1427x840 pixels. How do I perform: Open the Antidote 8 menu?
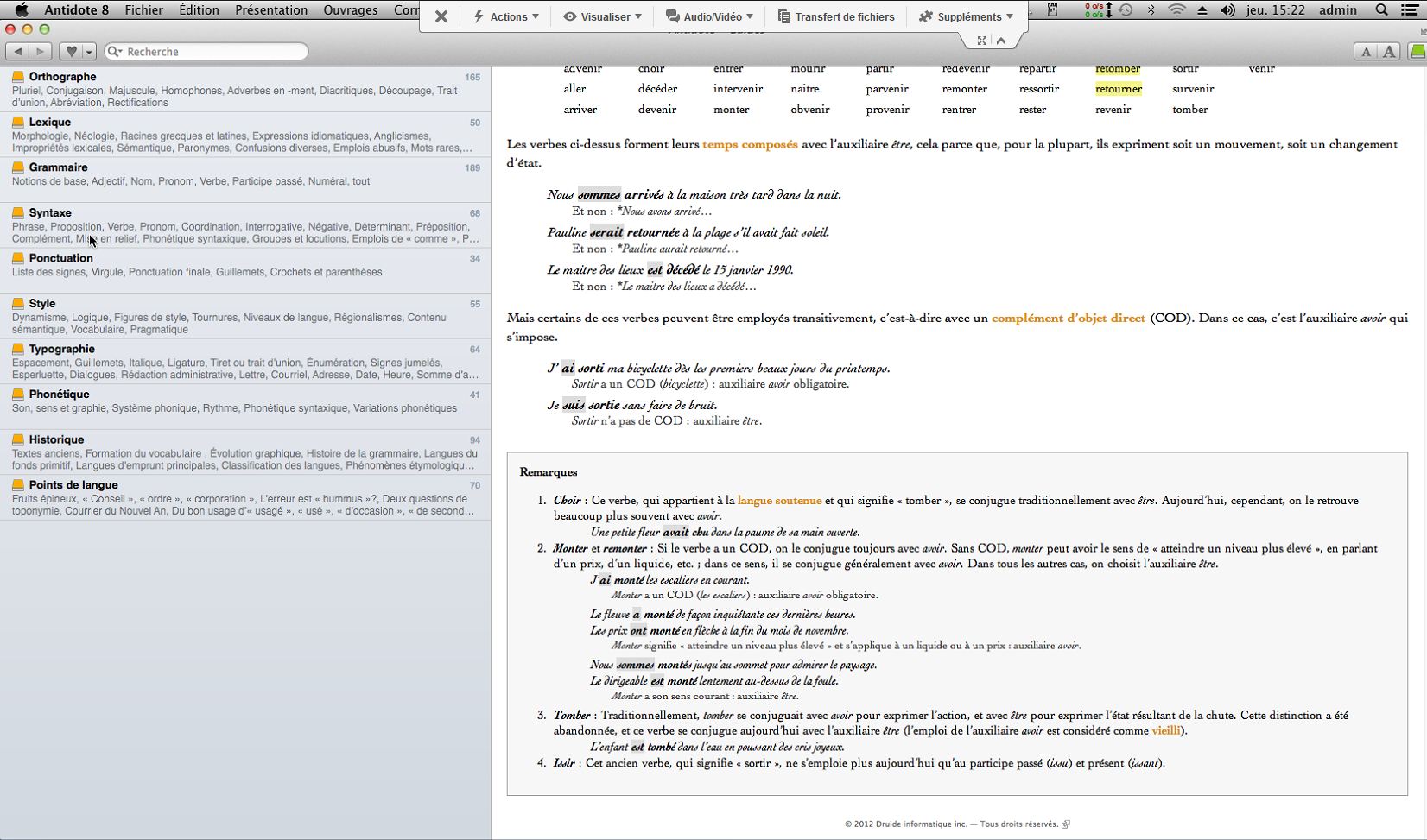(x=76, y=9)
